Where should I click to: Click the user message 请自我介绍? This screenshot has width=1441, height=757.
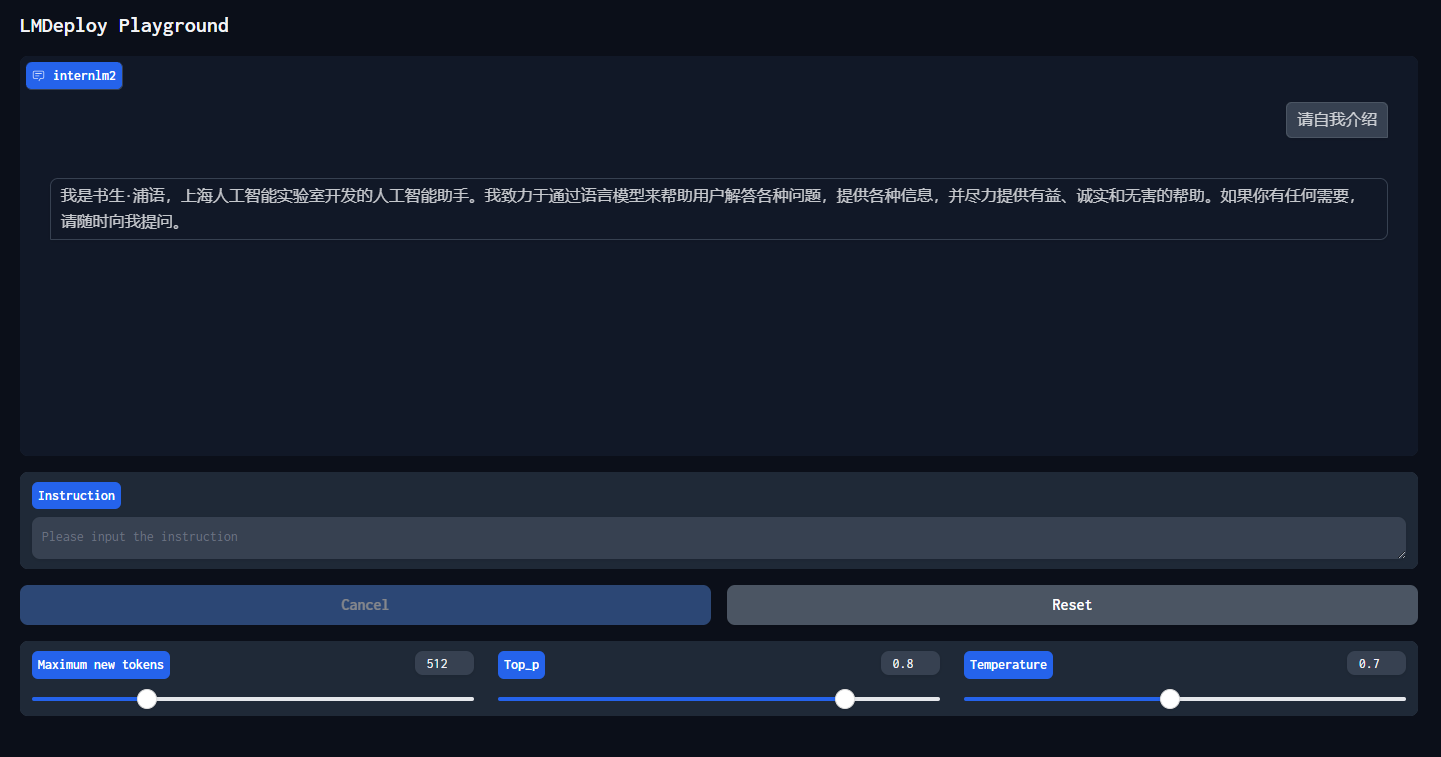tap(1336, 120)
